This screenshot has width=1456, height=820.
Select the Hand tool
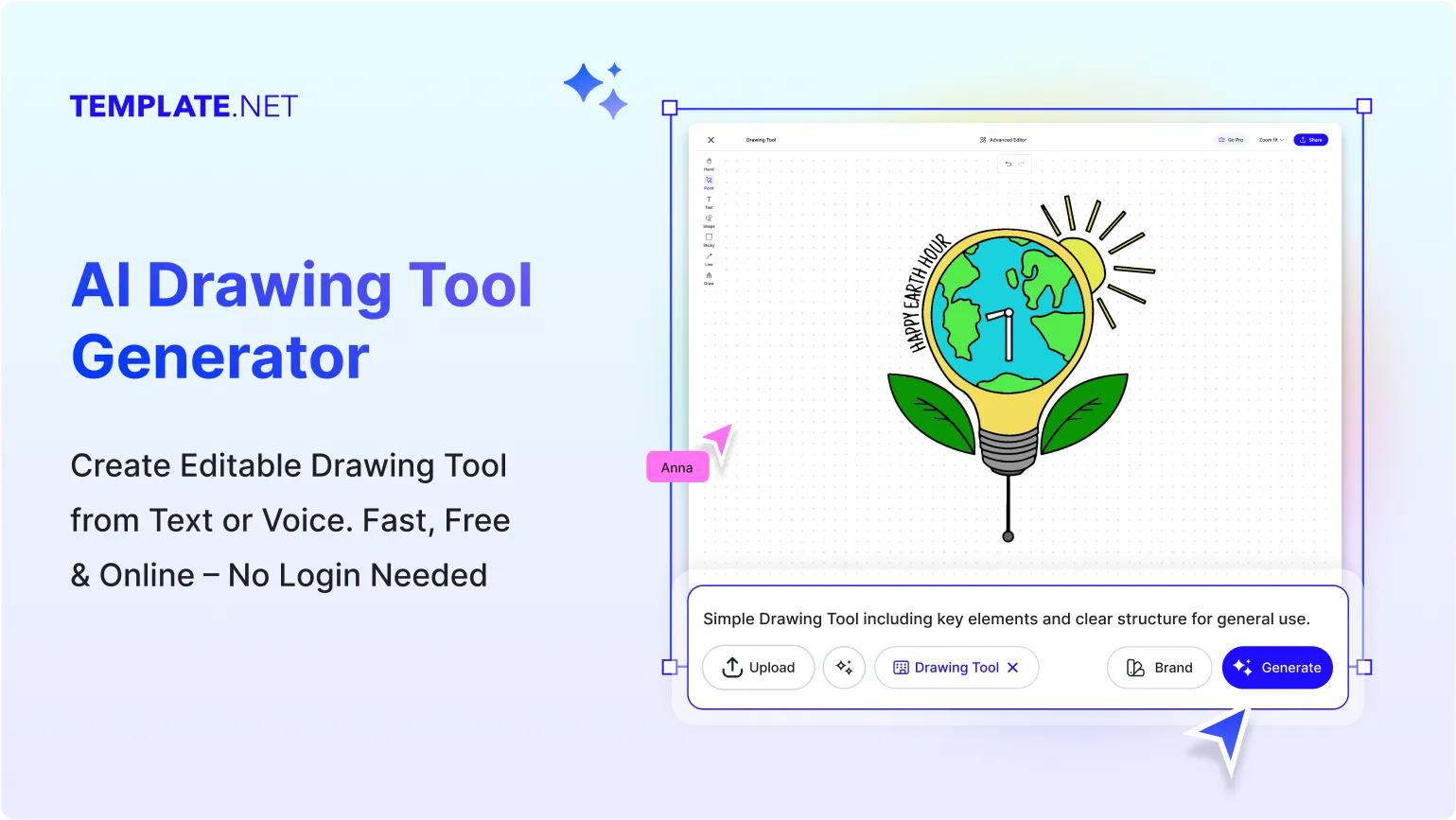(x=709, y=162)
